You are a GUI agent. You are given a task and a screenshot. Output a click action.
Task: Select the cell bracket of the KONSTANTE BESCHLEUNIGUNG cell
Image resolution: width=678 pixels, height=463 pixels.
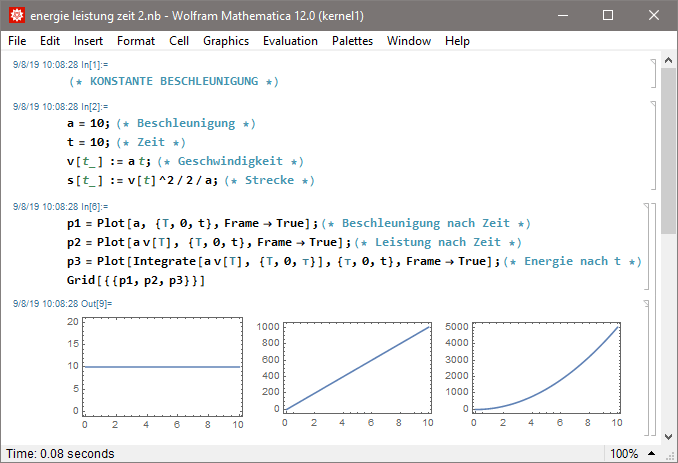[650, 73]
